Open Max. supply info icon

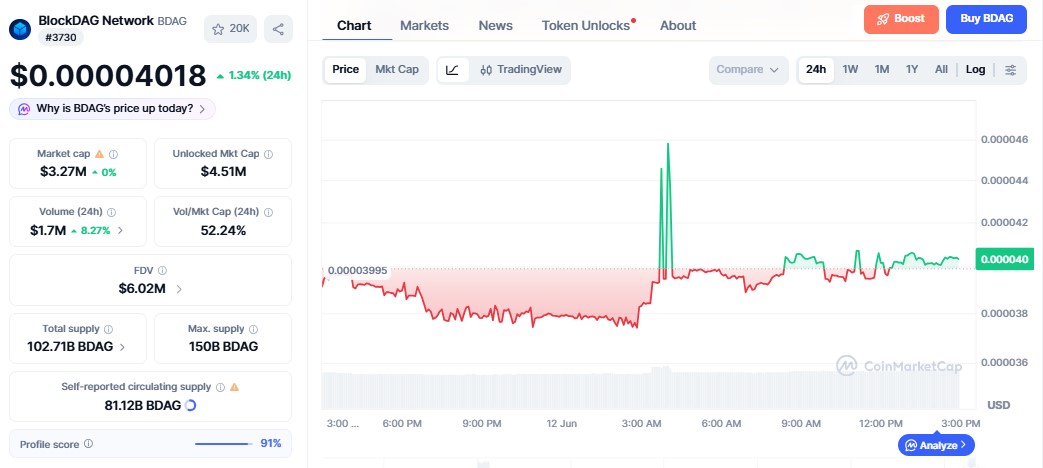[x=253, y=329]
